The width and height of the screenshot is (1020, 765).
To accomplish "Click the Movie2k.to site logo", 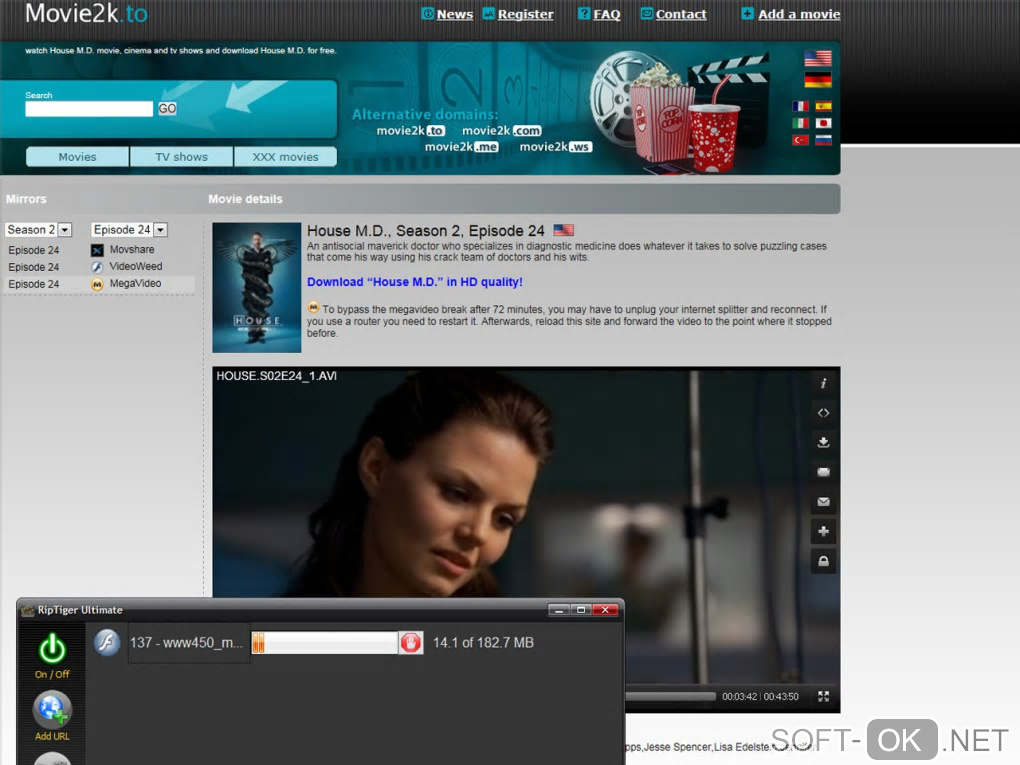I will pos(87,13).
